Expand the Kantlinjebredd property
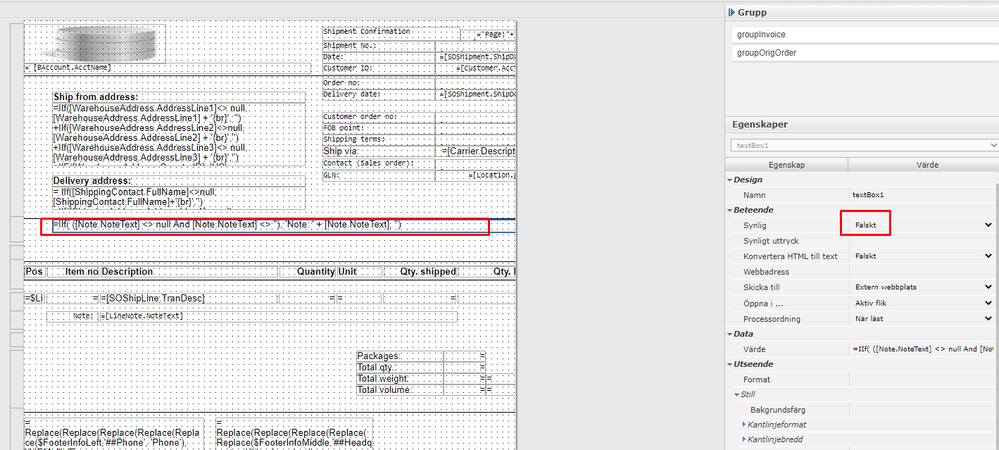The height and width of the screenshot is (450, 999). pyautogui.click(x=744, y=440)
